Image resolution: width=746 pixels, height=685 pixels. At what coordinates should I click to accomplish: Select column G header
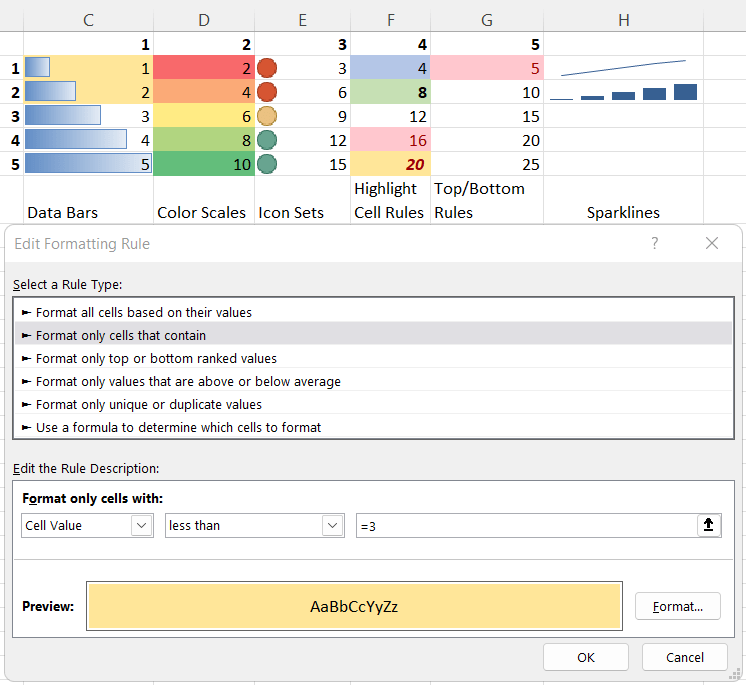pyautogui.click(x=487, y=20)
